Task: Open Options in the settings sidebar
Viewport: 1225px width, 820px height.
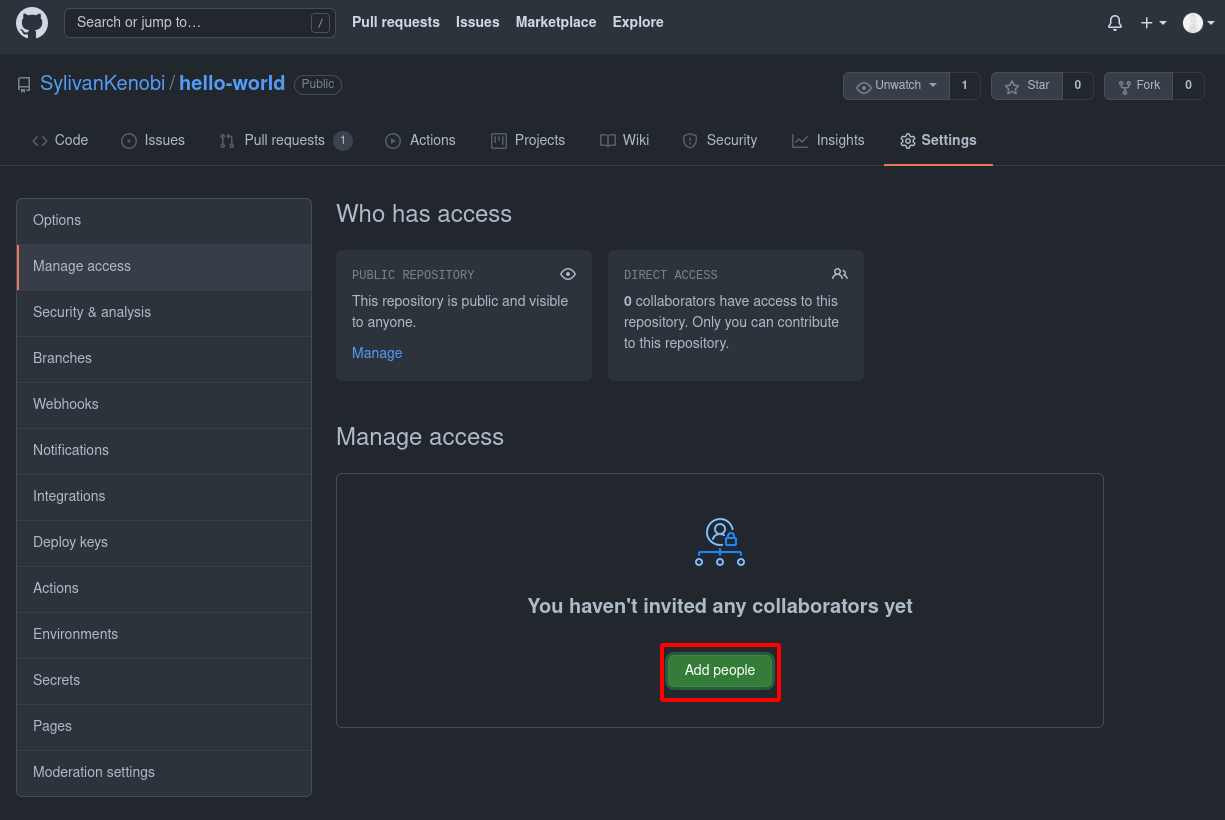Action: point(164,221)
